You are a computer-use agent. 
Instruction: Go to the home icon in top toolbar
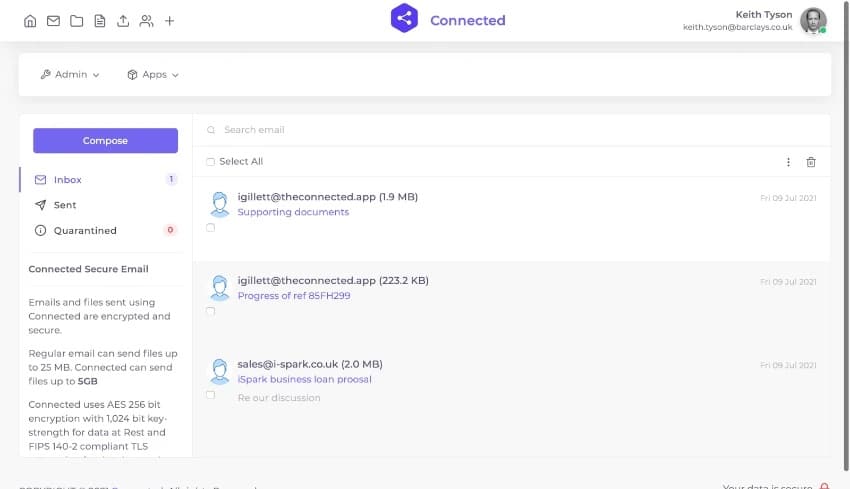pyautogui.click(x=30, y=21)
